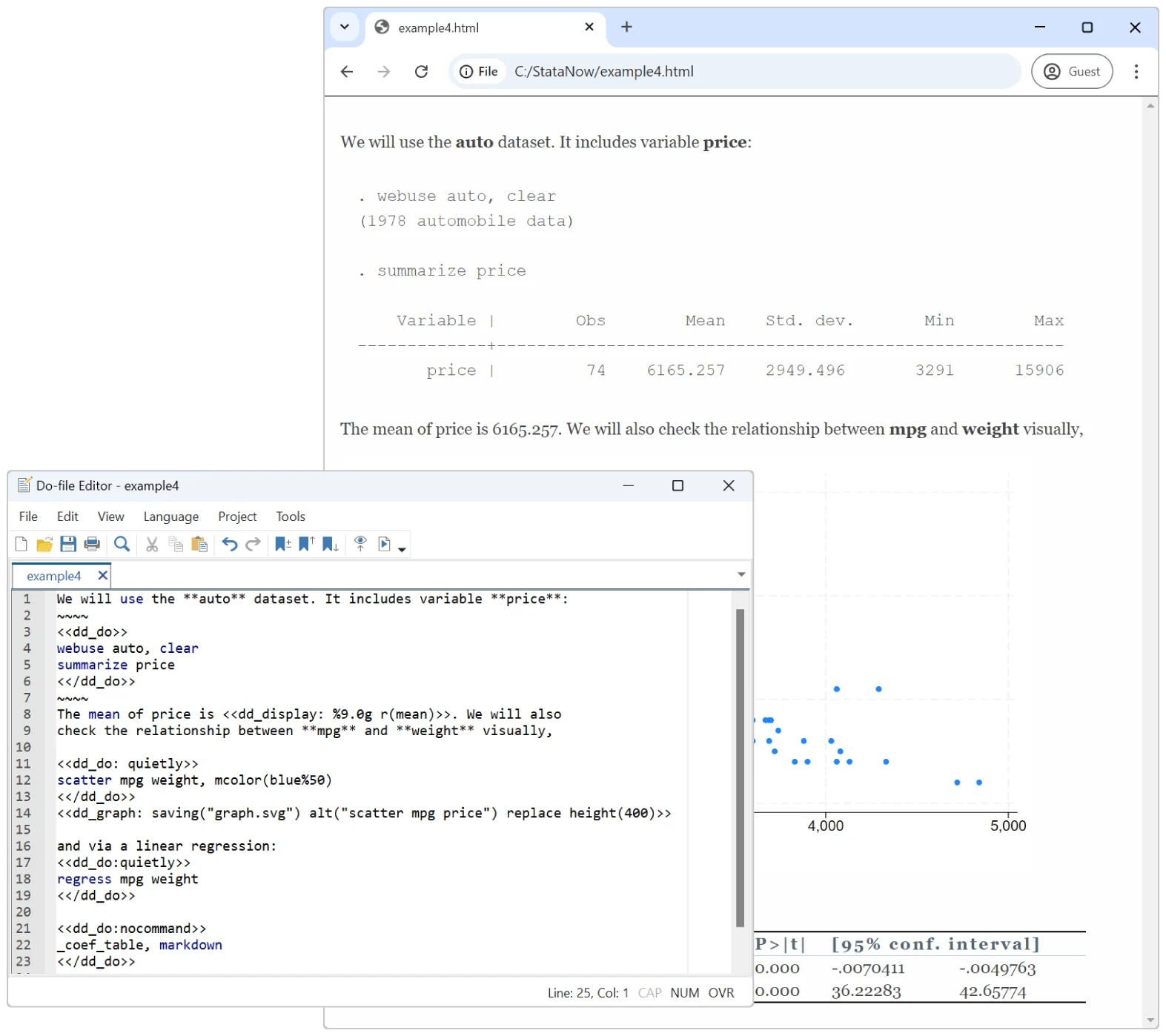Save the do-file with the floppy disk icon
Image resolution: width=1166 pixels, height=1036 pixels.
coord(68,545)
